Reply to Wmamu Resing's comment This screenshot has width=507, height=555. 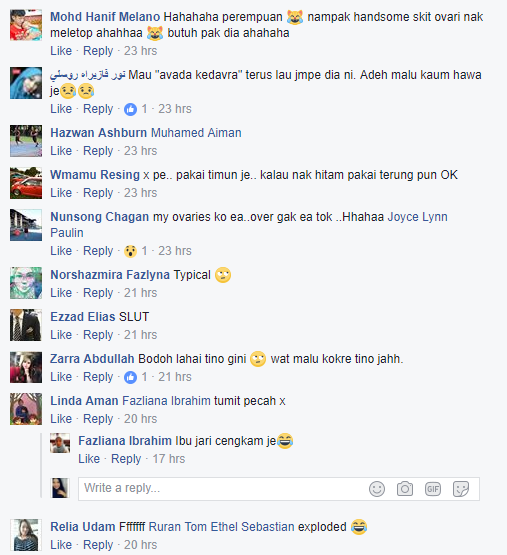click(98, 193)
